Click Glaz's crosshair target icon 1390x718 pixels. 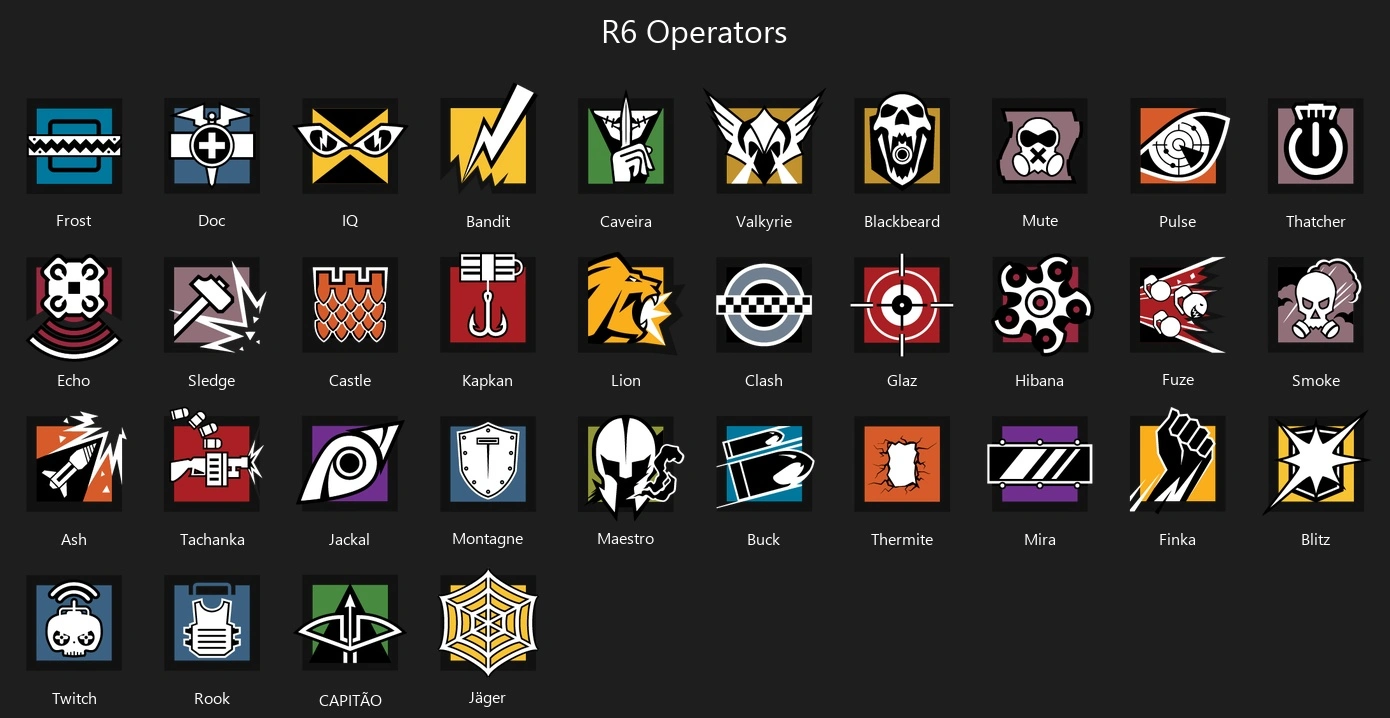(x=902, y=303)
